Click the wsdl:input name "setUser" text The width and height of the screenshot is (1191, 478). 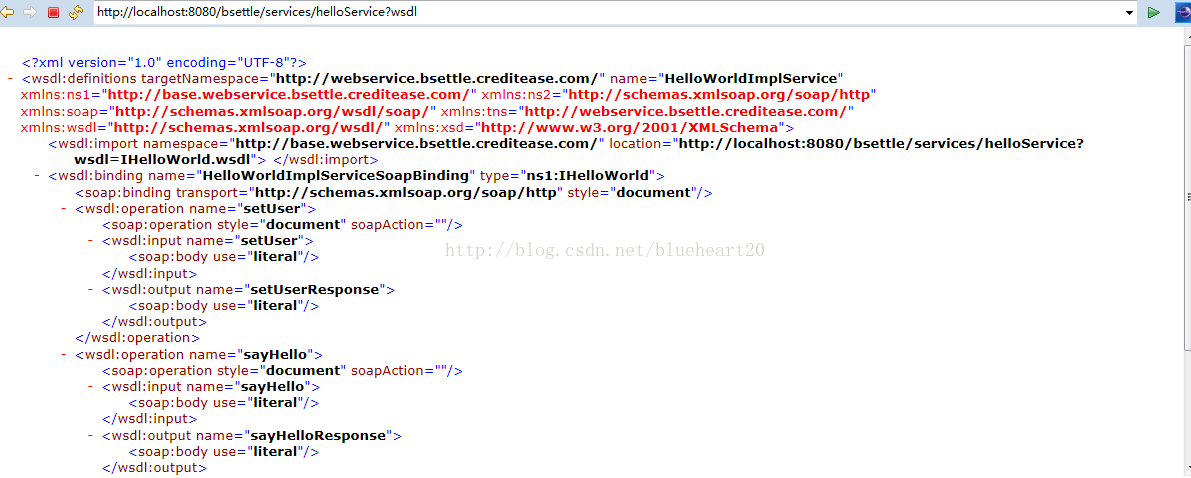point(271,241)
